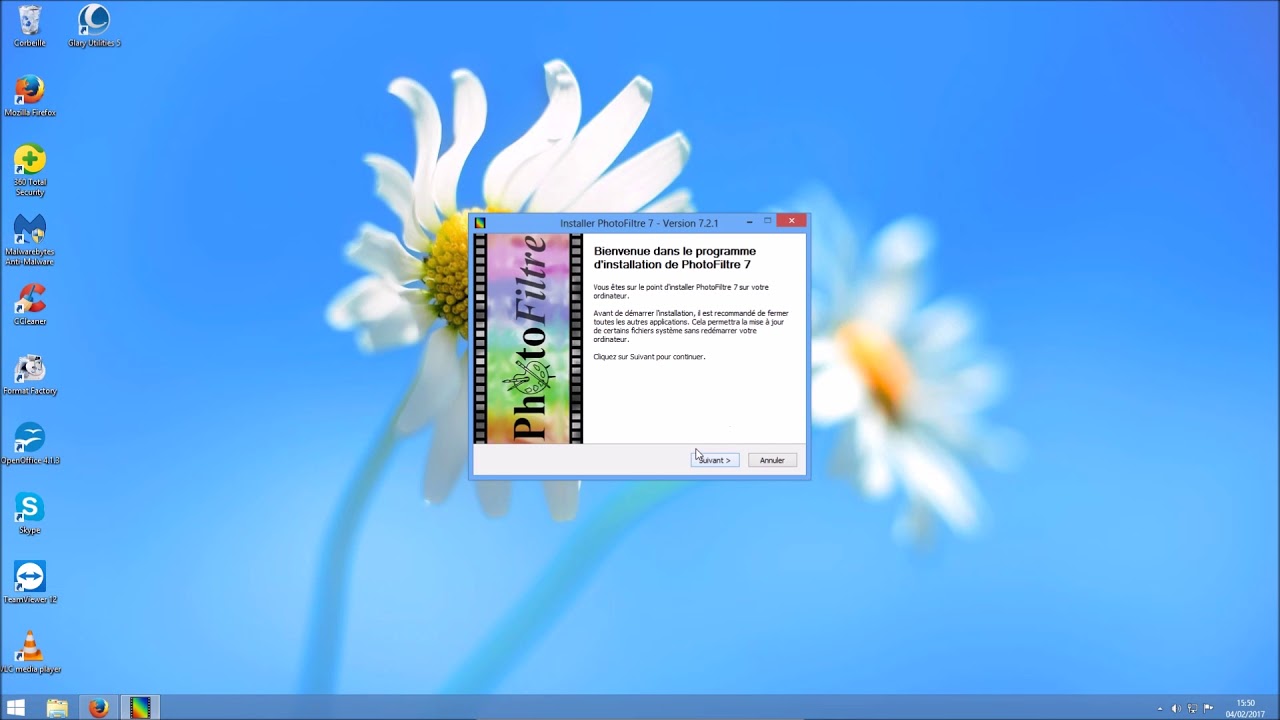1280x720 pixels.
Task: Open the Corbeille recycle bin icon
Action: coord(30,26)
